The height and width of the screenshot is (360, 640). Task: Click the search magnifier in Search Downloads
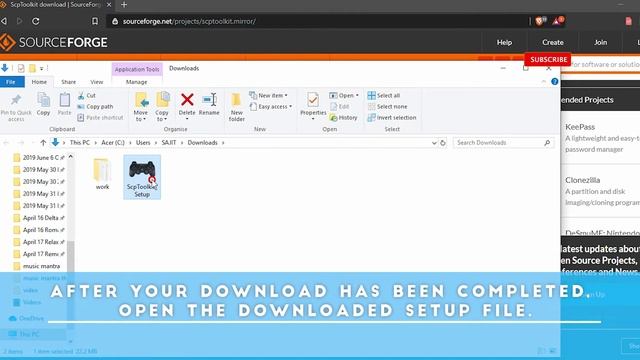547,143
